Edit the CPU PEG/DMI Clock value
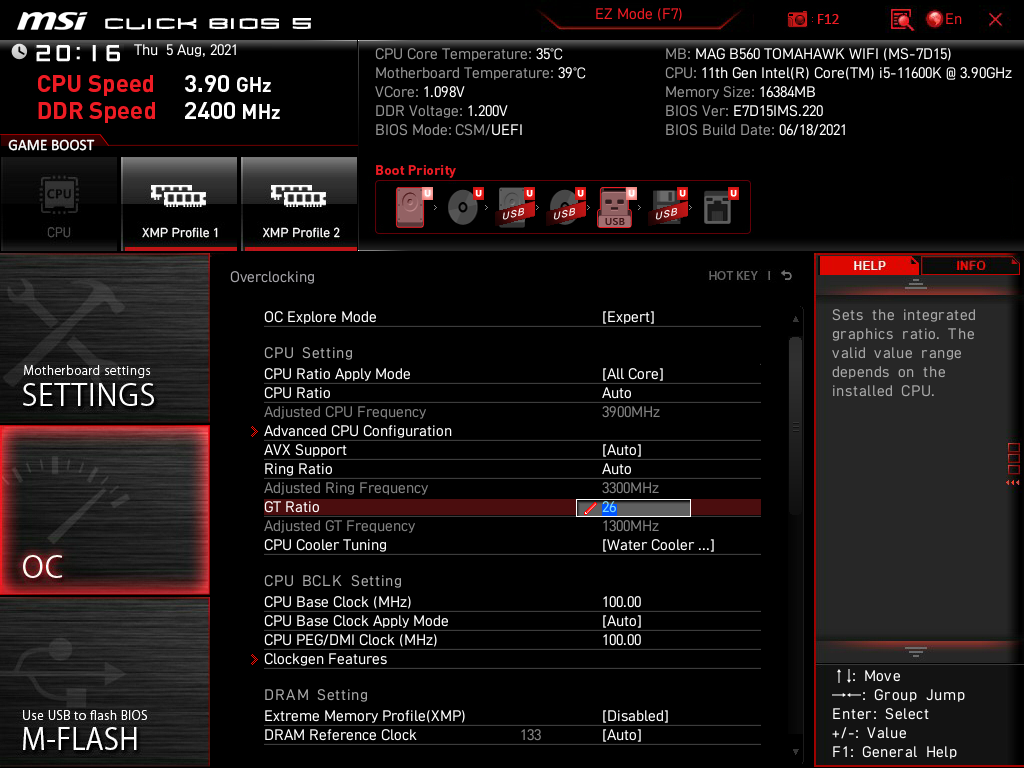Screen dimensions: 1024x768 click(x=621, y=639)
